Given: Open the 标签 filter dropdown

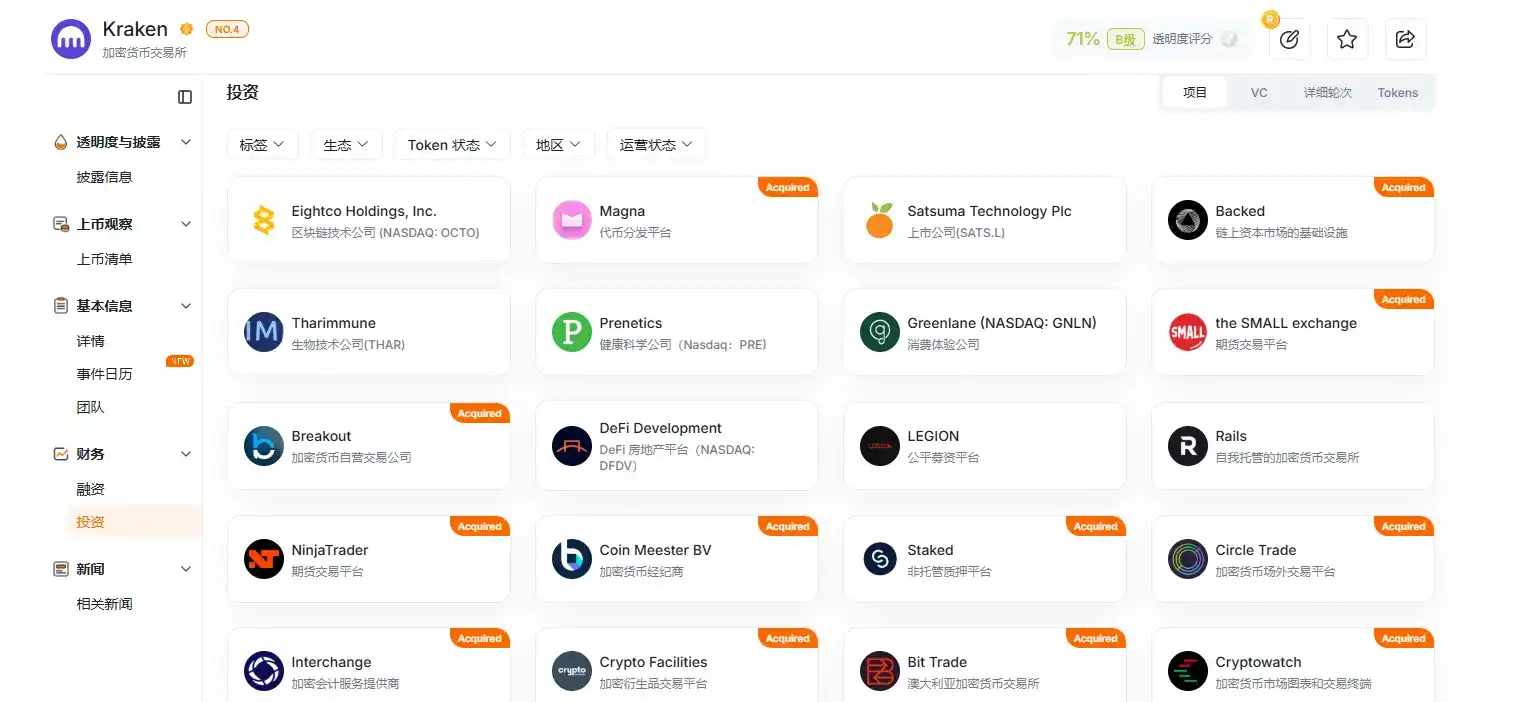Looking at the screenshot, I should [262, 144].
